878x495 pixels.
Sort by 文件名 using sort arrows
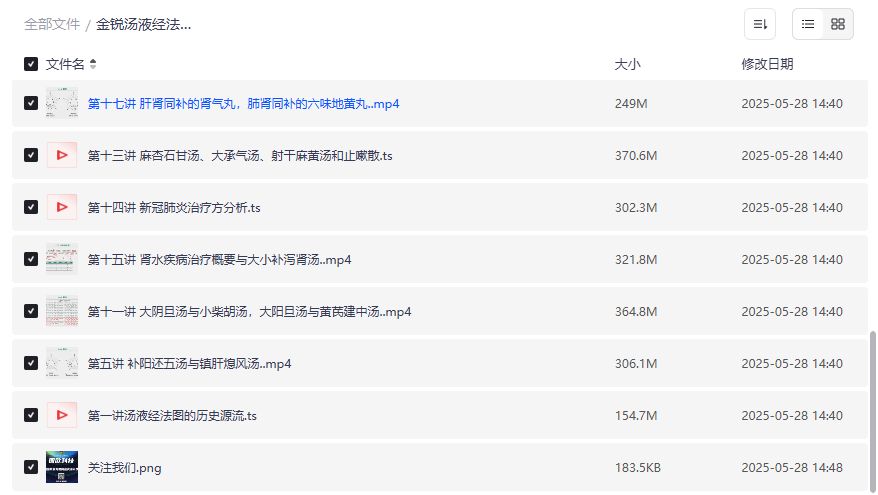click(93, 64)
